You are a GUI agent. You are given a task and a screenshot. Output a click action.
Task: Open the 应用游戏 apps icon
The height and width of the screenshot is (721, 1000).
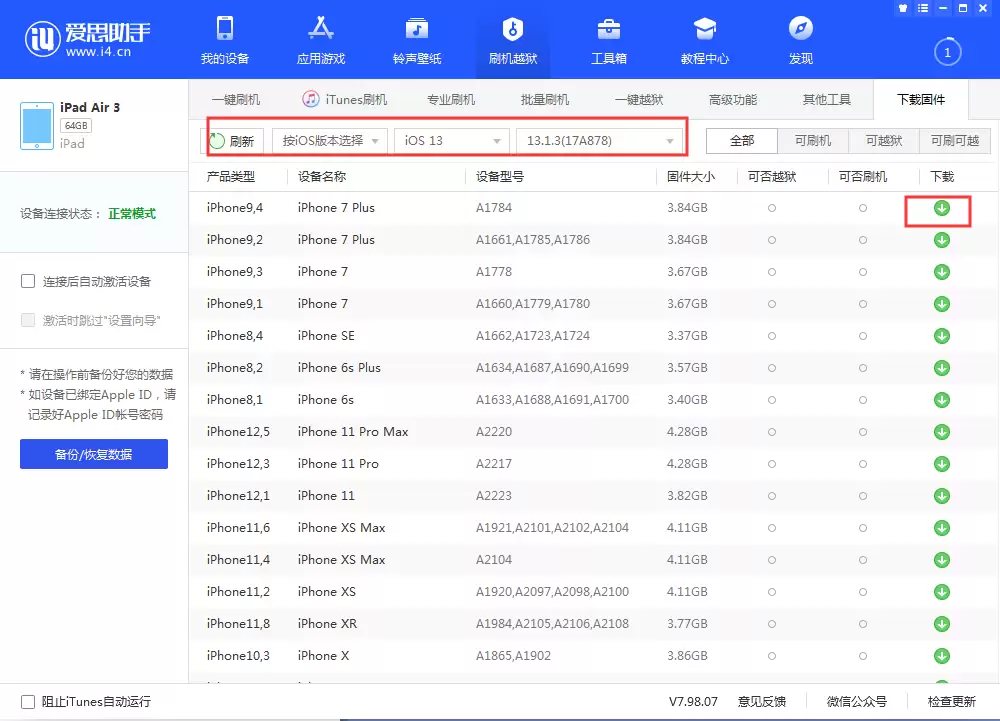coord(321,29)
